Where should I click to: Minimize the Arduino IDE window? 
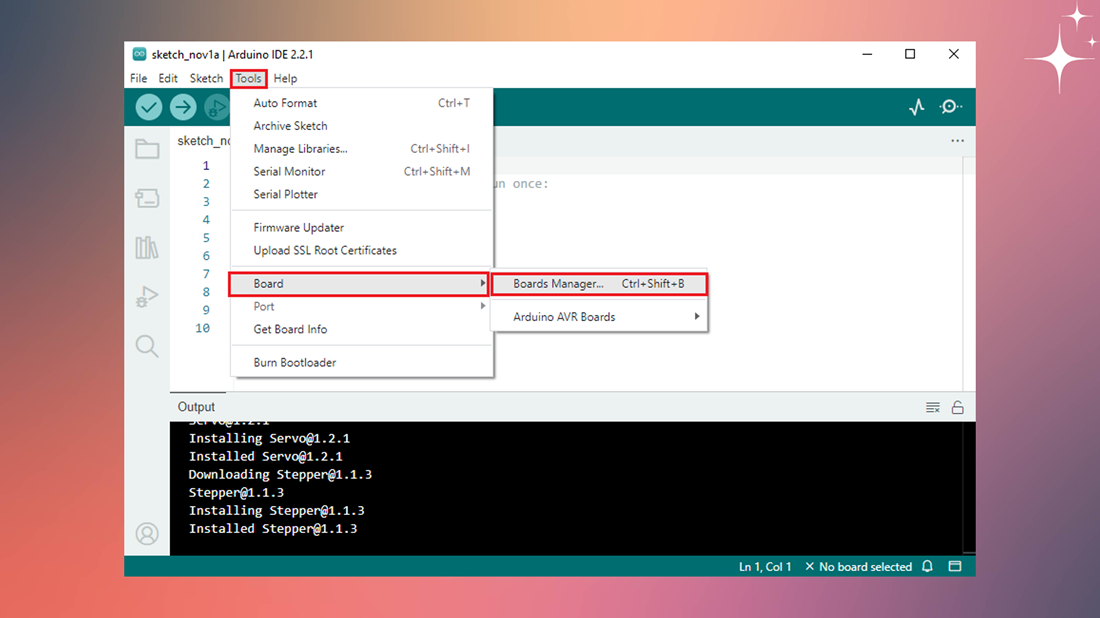click(x=867, y=54)
